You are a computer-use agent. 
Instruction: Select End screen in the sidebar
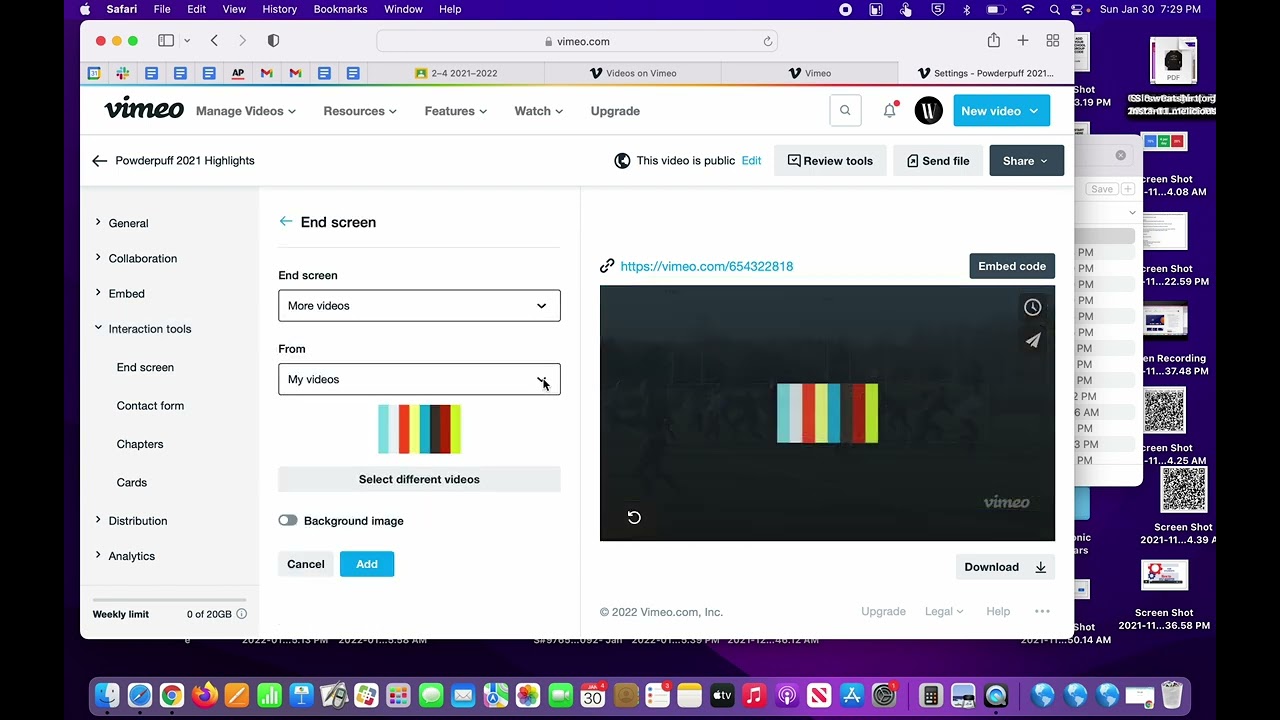(145, 367)
